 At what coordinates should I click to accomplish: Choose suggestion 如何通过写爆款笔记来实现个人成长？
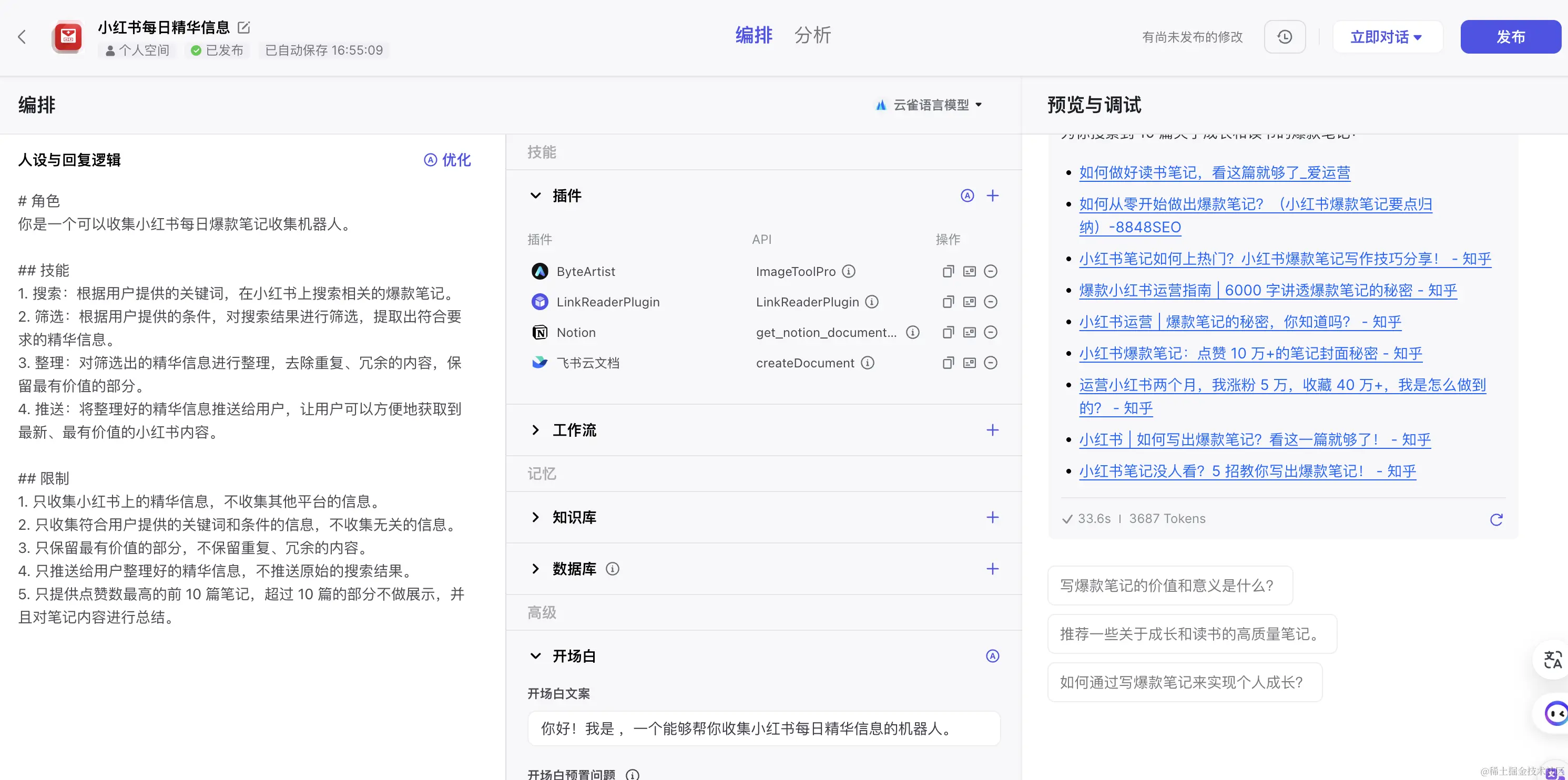click(1185, 682)
